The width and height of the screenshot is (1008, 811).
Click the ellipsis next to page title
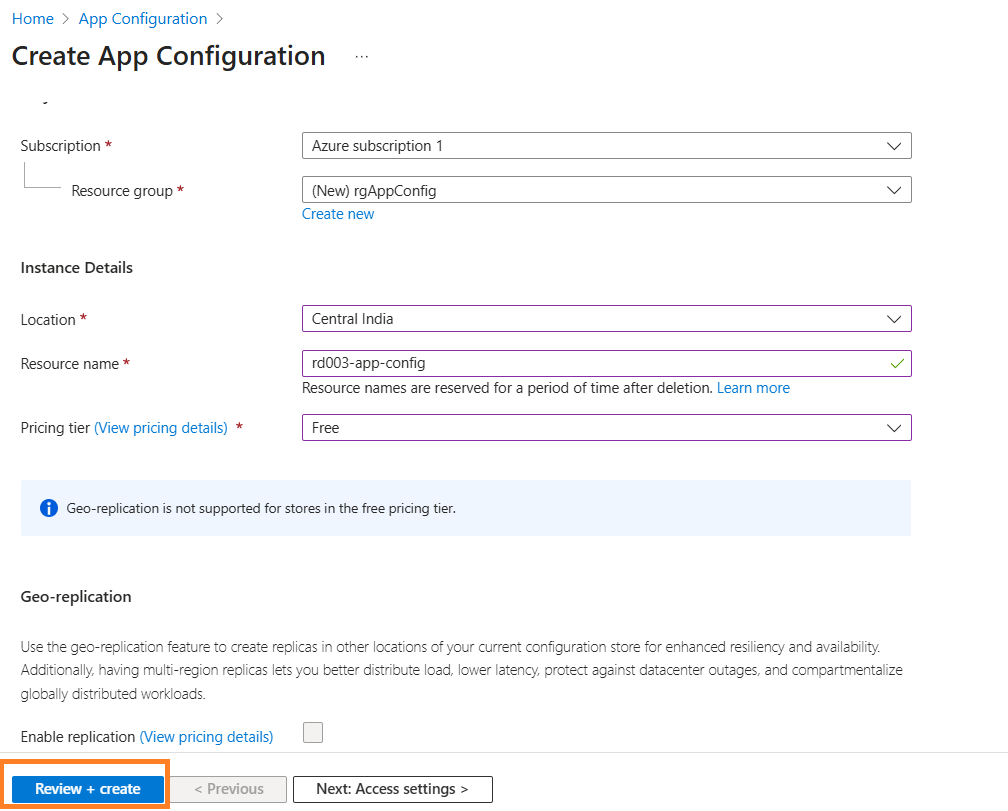(x=360, y=58)
